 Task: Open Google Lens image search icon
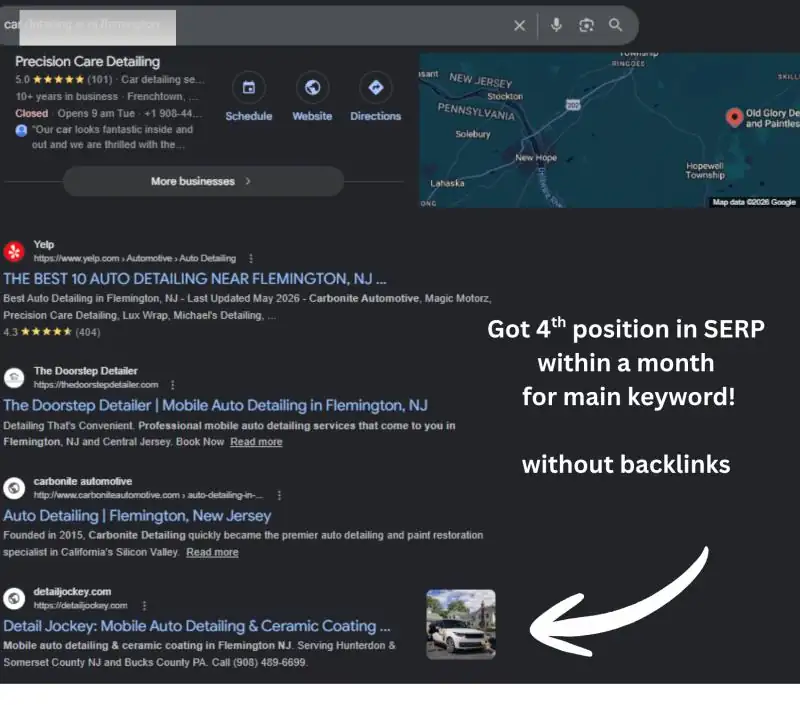(586, 25)
